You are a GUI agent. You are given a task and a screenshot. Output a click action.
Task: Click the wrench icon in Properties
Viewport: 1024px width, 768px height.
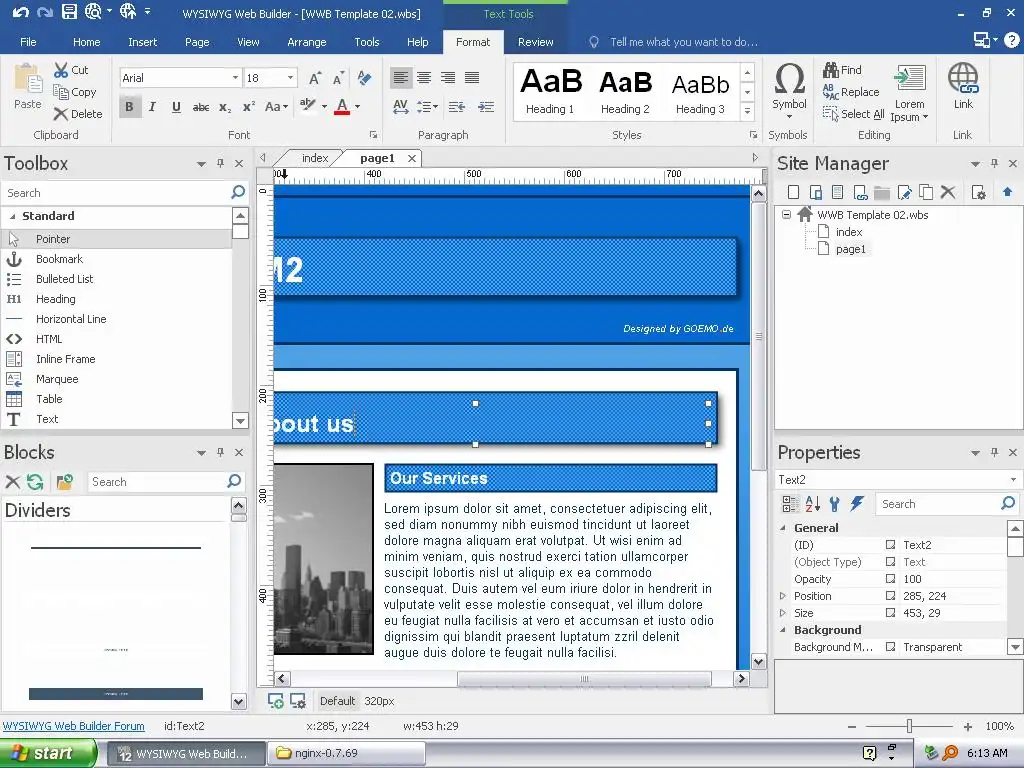pyautogui.click(x=835, y=504)
